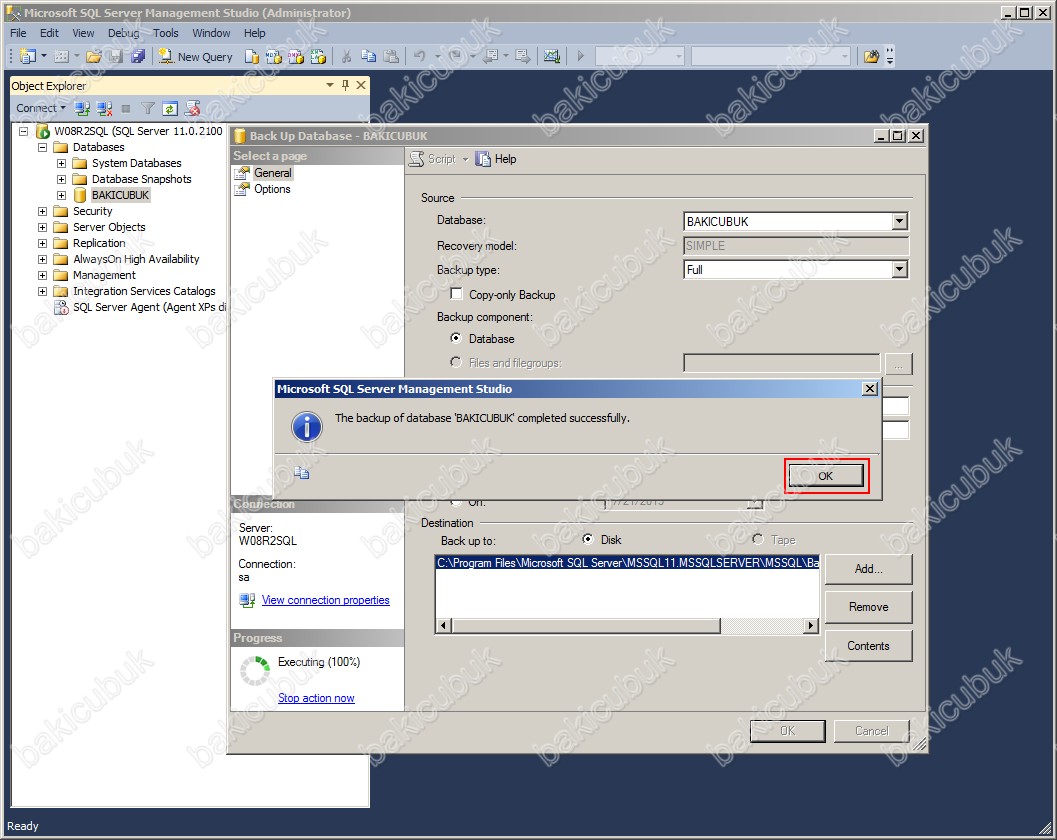Open the Help menu in menu bar
The height and width of the screenshot is (840, 1057).
click(x=255, y=33)
